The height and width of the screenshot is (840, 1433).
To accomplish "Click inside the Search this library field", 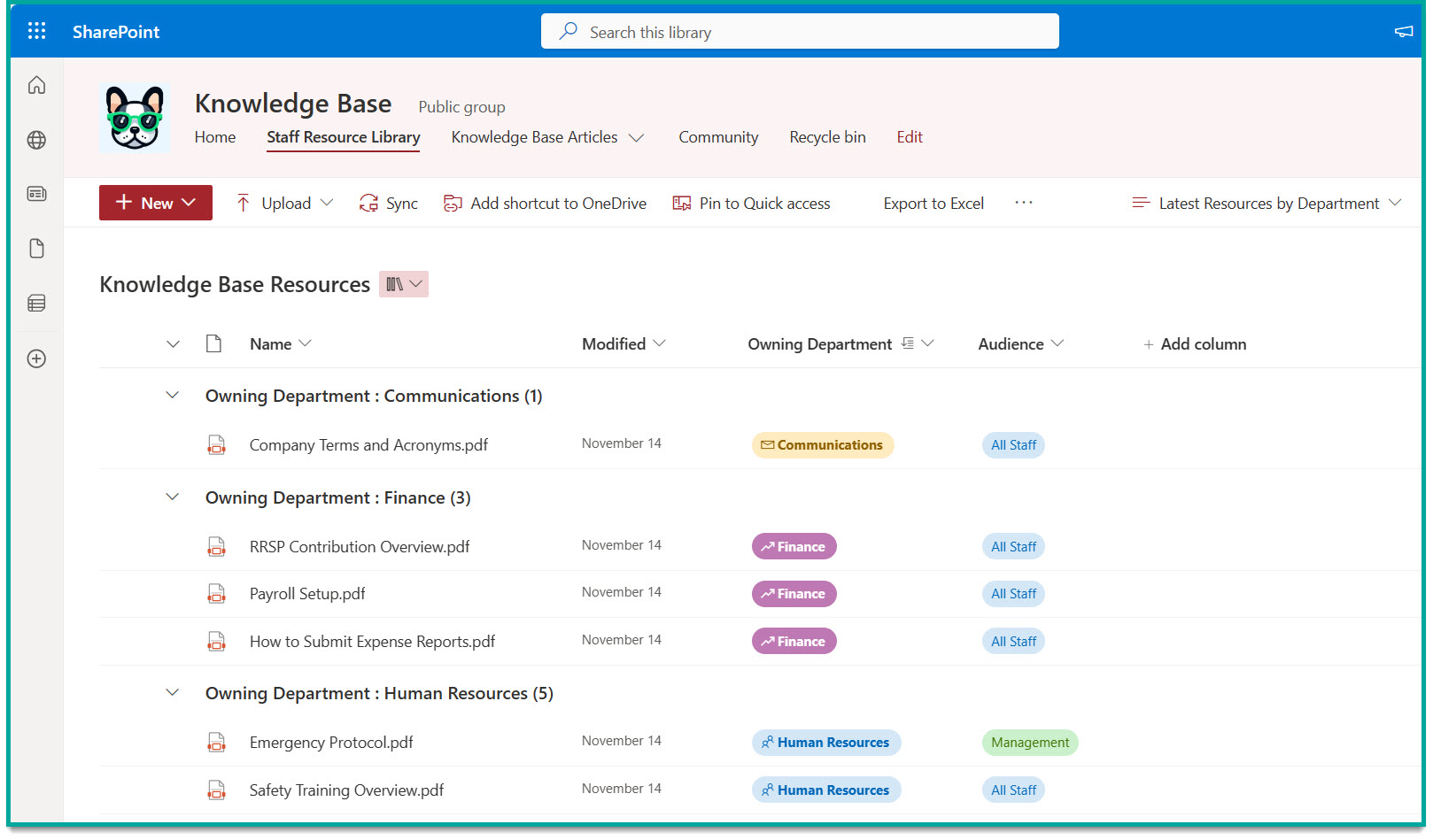I will (797, 31).
